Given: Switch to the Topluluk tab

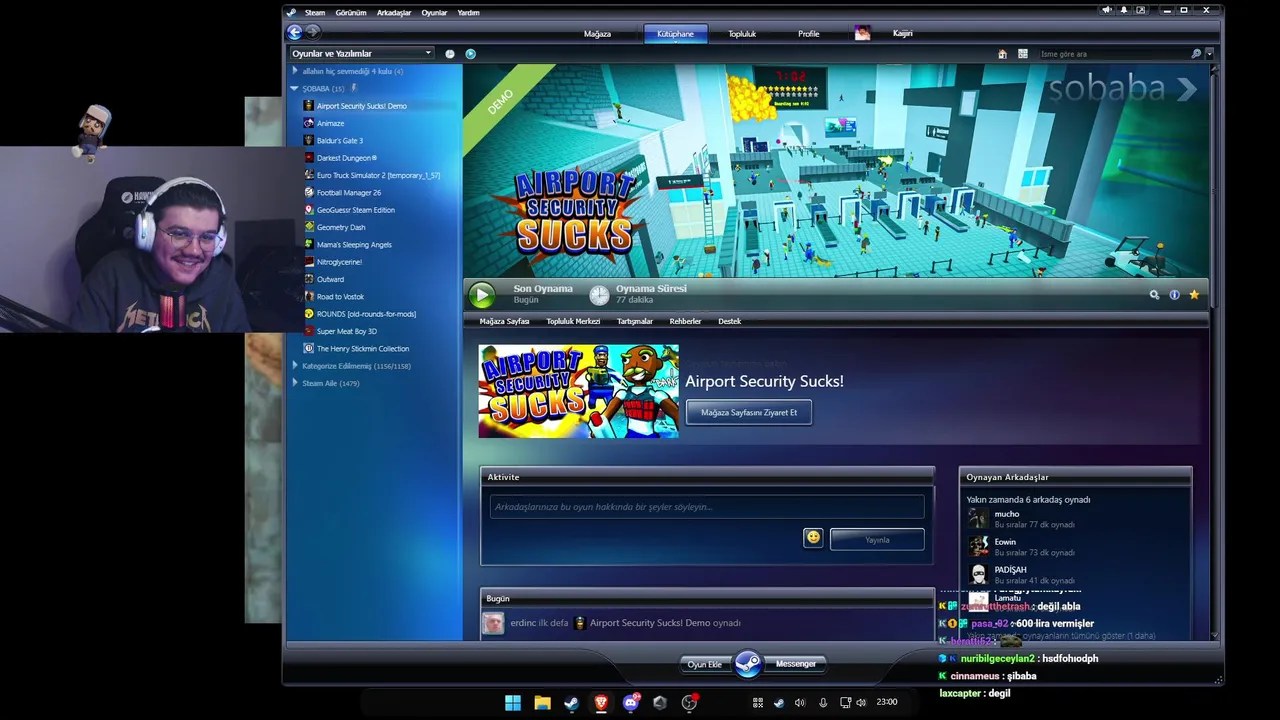Looking at the screenshot, I should 742,33.
